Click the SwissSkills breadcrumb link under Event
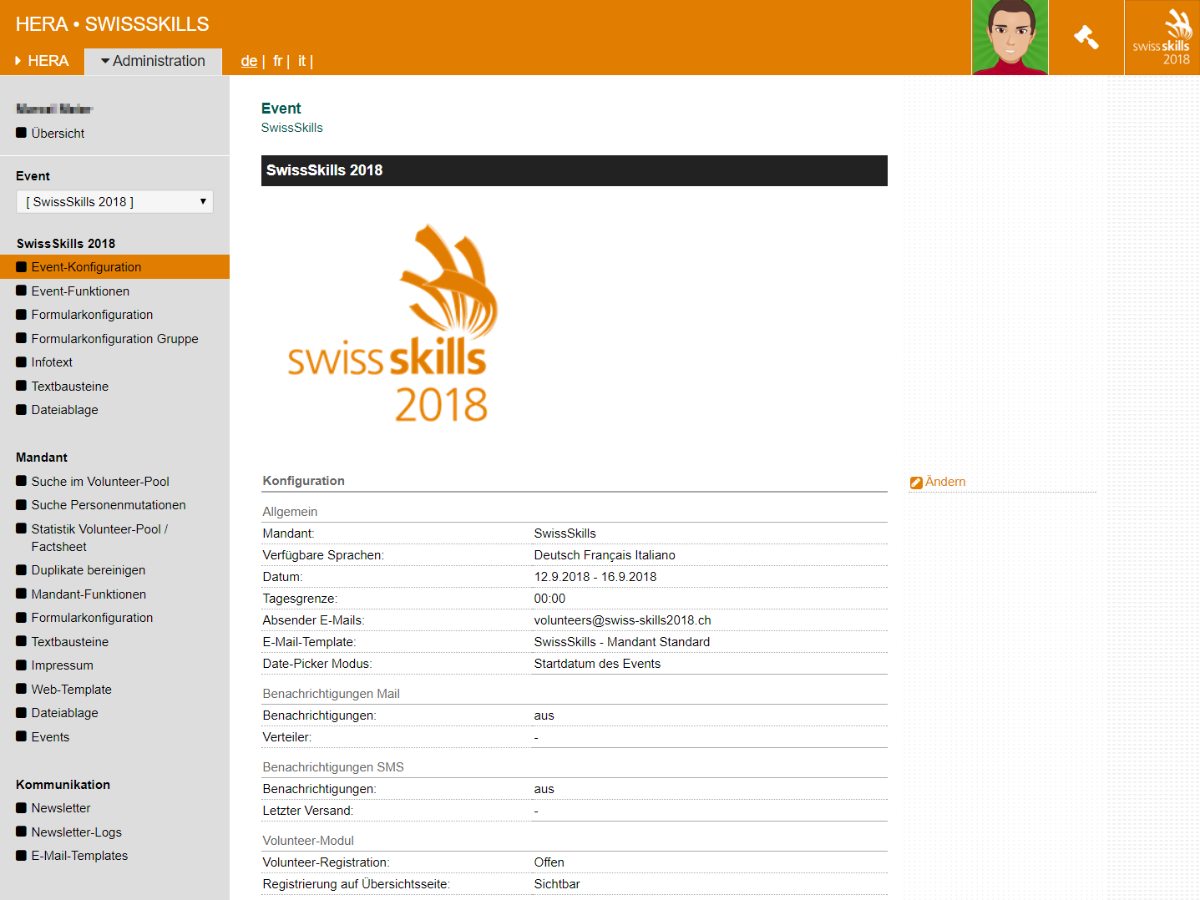This screenshot has height=900, width=1200. [x=292, y=128]
